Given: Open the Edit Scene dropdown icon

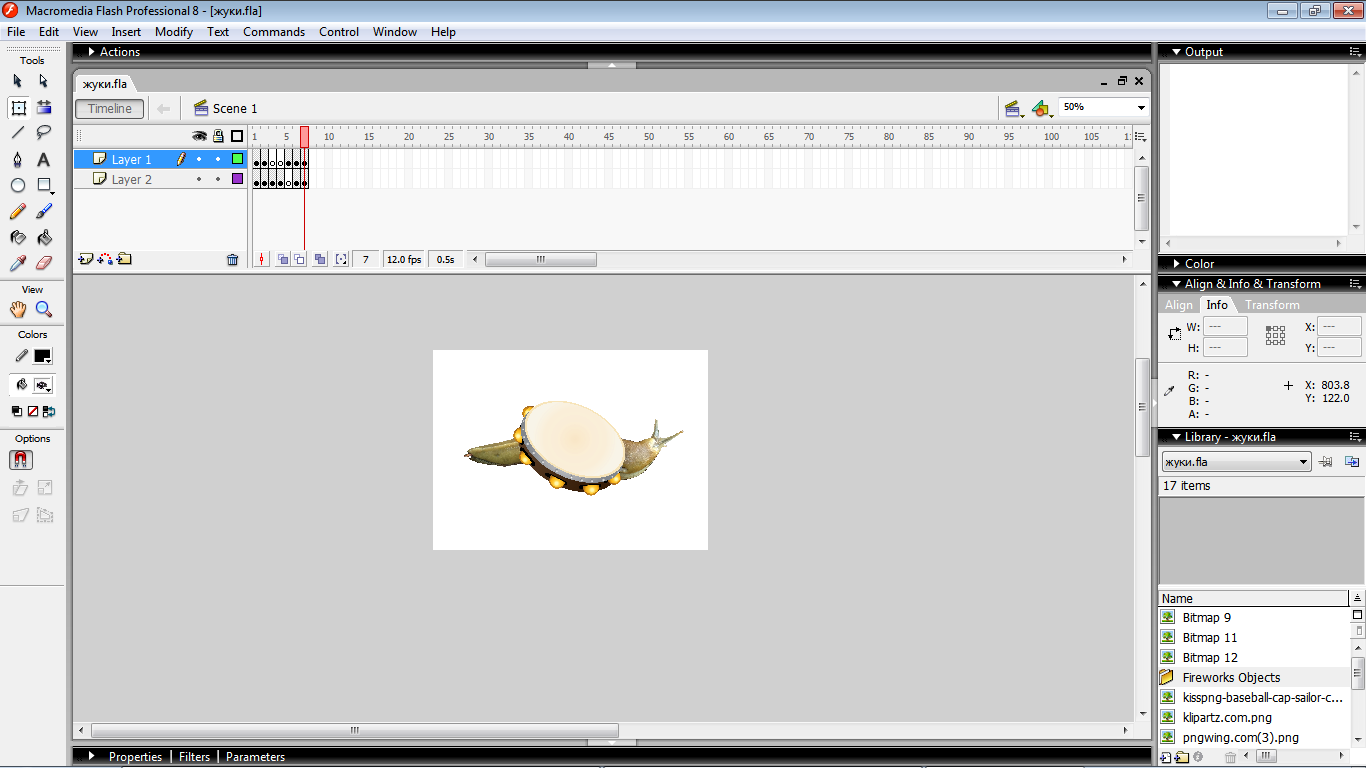Looking at the screenshot, I should click(1013, 108).
